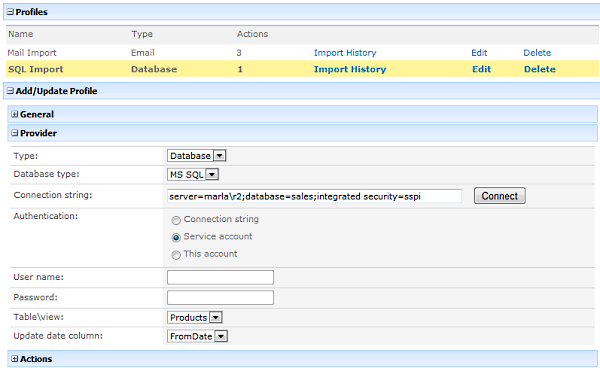
Task: Delete the SQL Import profile
Action: (540, 69)
